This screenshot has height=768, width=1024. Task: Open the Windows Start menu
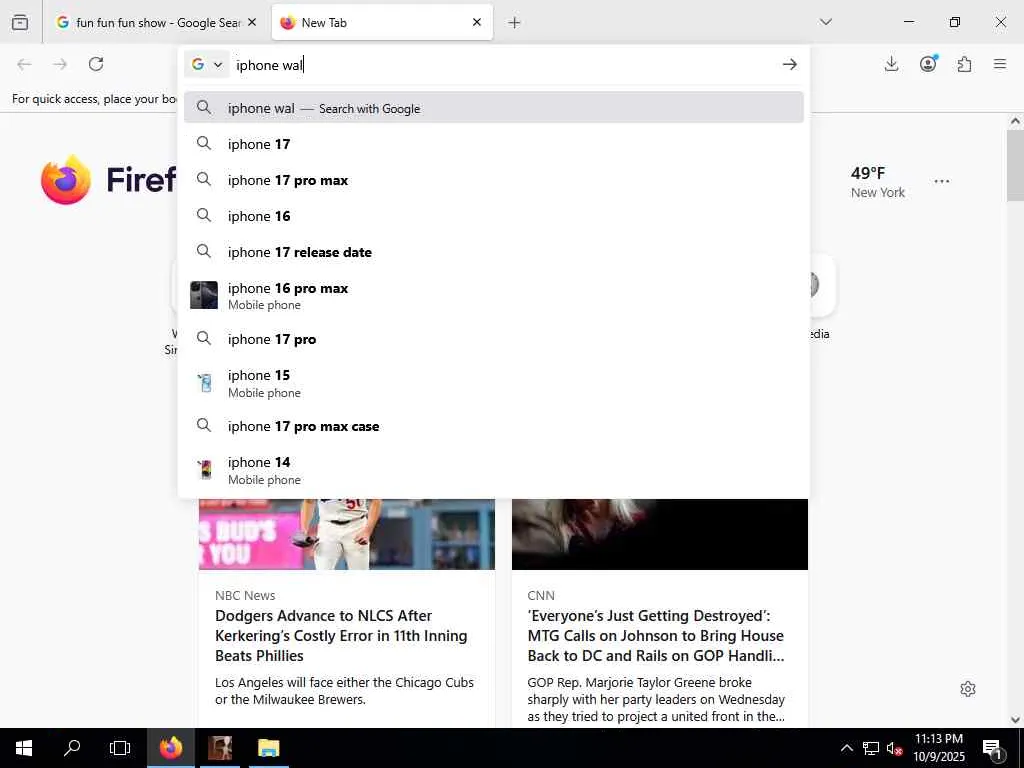point(24,748)
